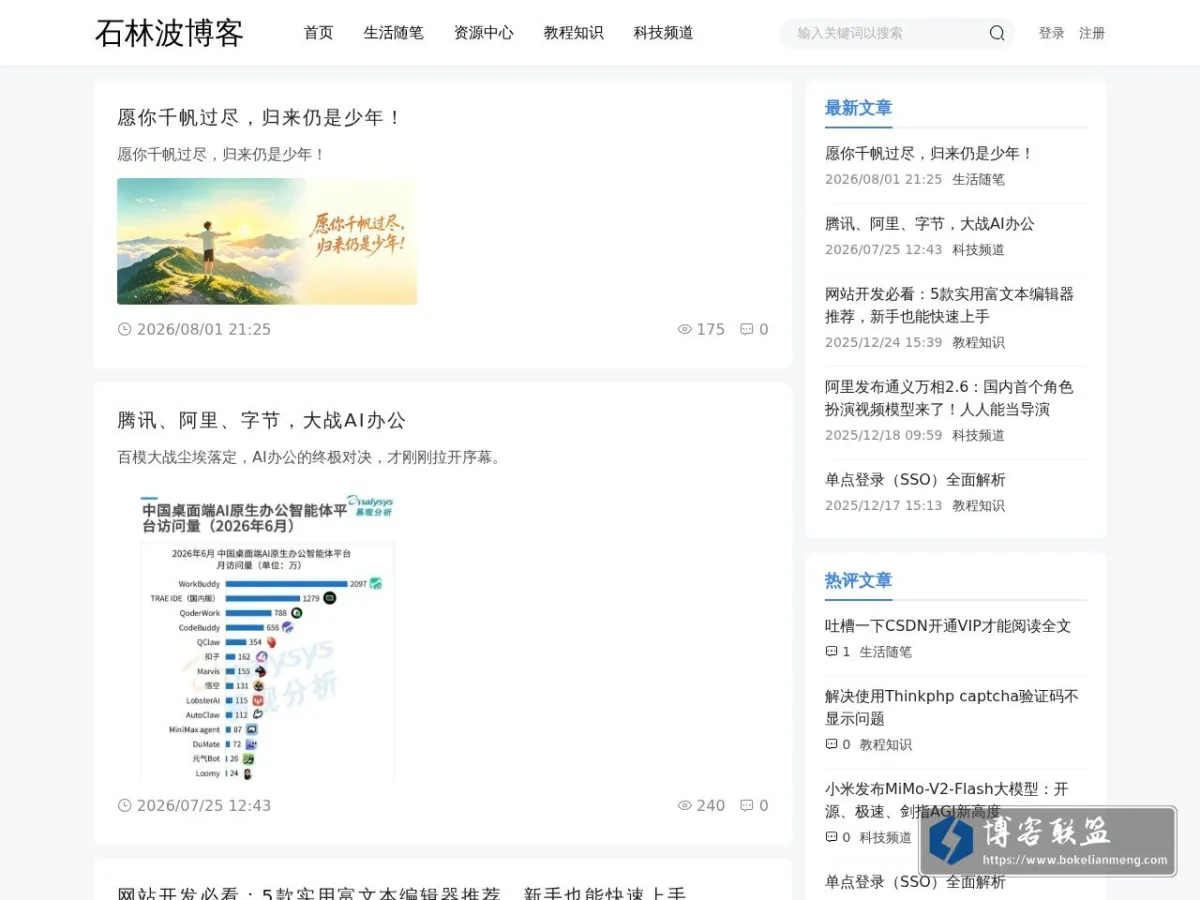Click the view count 175

711,329
